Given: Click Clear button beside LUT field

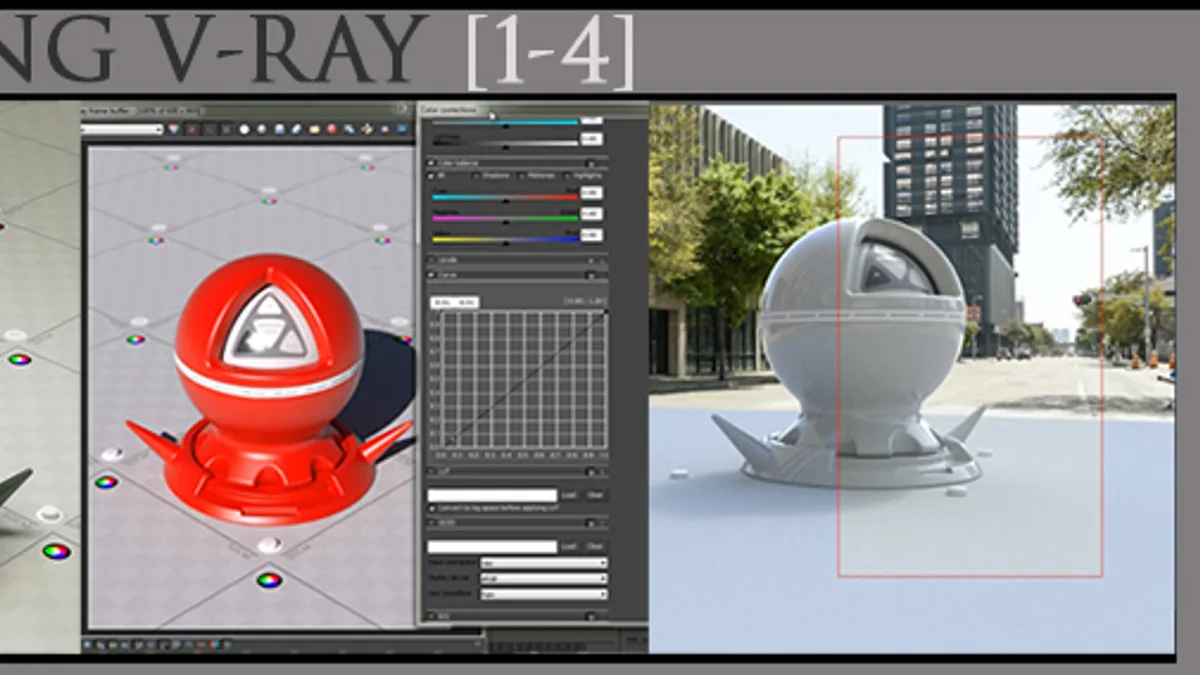Looking at the screenshot, I should pos(595,495).
